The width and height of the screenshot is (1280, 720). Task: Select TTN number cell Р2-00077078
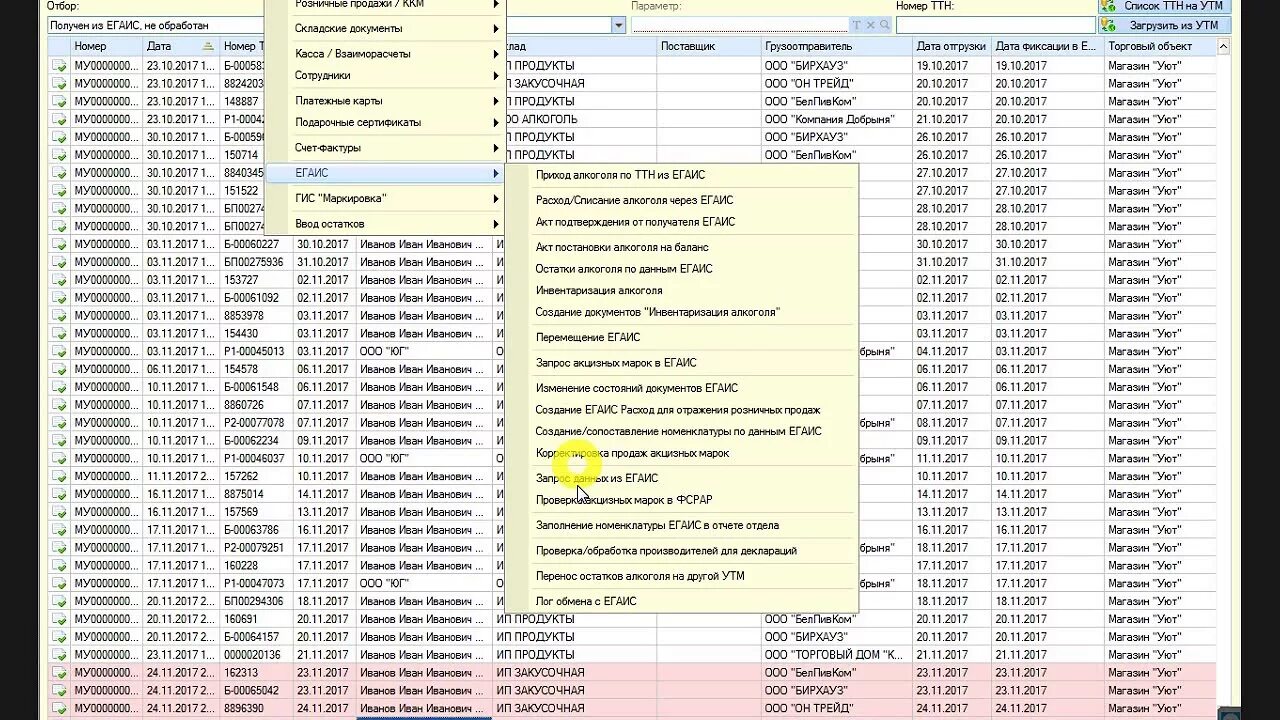pyautogui.click(x=256, y=423)
